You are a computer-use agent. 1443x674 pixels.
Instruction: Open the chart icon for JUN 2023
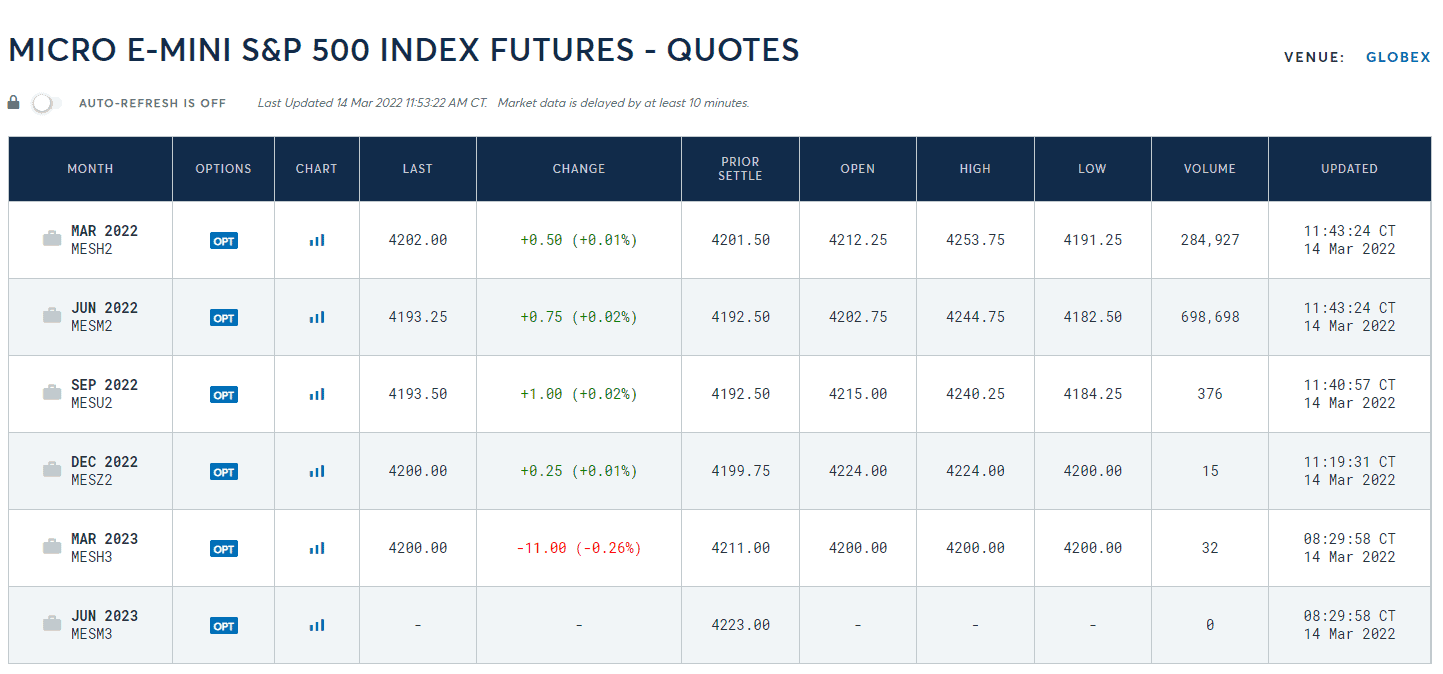point(317,625)
